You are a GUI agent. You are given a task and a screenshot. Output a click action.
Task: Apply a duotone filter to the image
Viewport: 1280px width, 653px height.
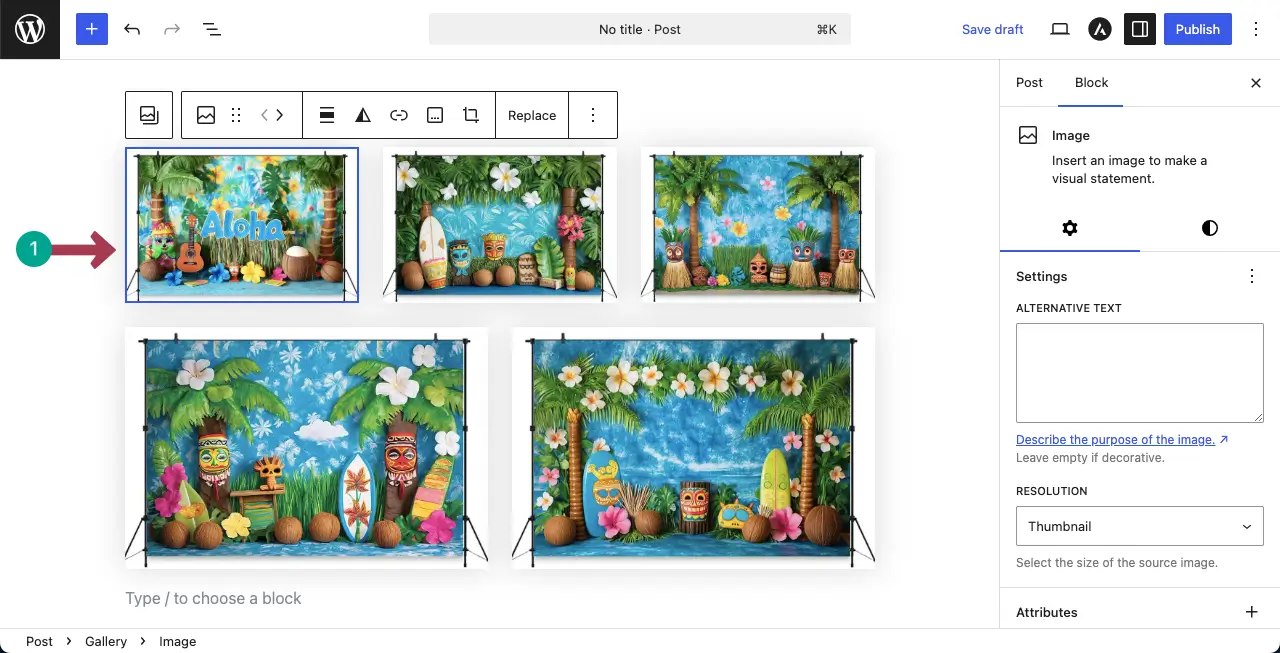(x=362, y=114)
